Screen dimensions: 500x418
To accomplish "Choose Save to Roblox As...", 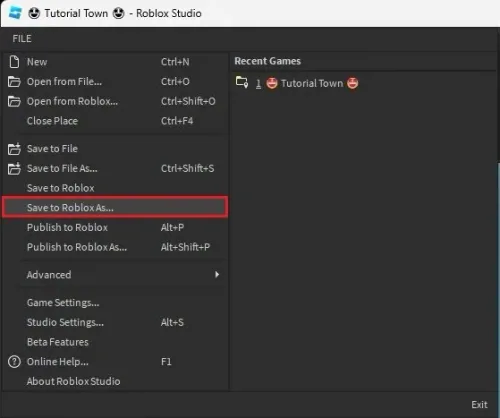I will (x=115, y=207).
